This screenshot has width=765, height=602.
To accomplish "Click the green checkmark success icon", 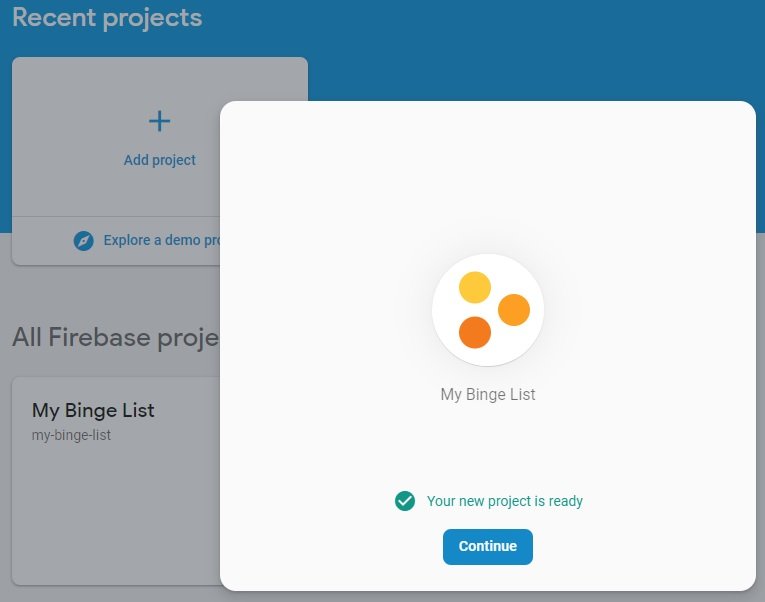I will (x=405, y=501).
